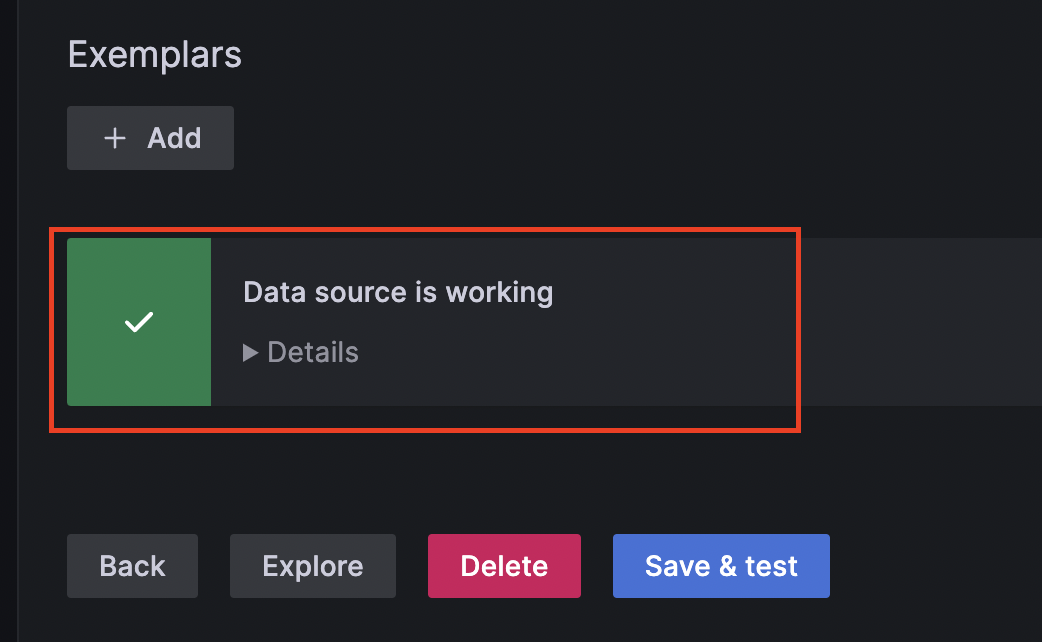Show test result details via arrow
This screenshot has height=642, width=1042.
250,353
